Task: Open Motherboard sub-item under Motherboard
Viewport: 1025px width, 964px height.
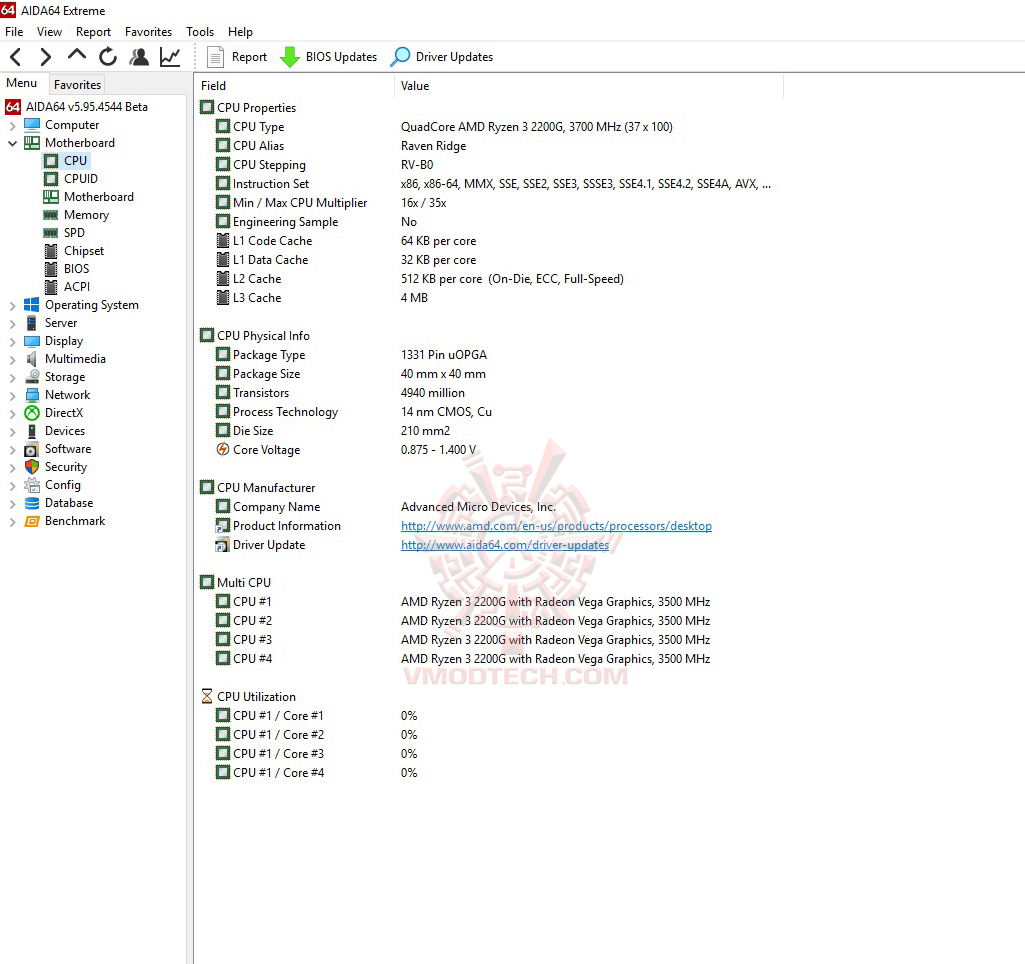Action: tap(99, 197)
